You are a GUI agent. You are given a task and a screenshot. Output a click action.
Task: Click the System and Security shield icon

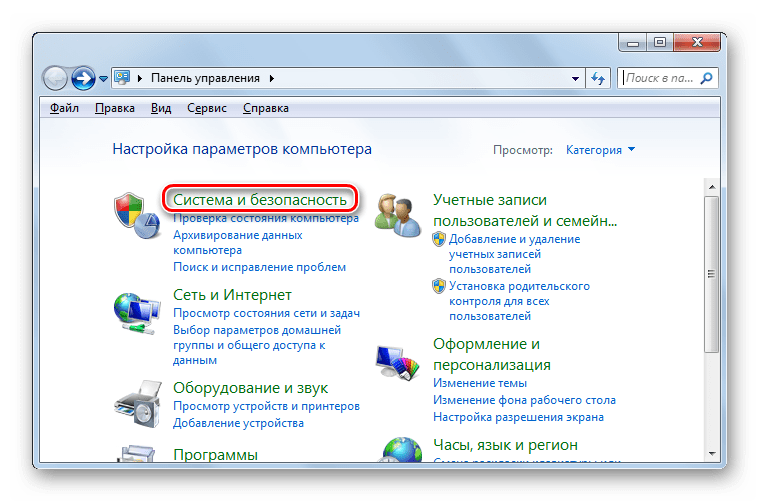tap(138, 215)
